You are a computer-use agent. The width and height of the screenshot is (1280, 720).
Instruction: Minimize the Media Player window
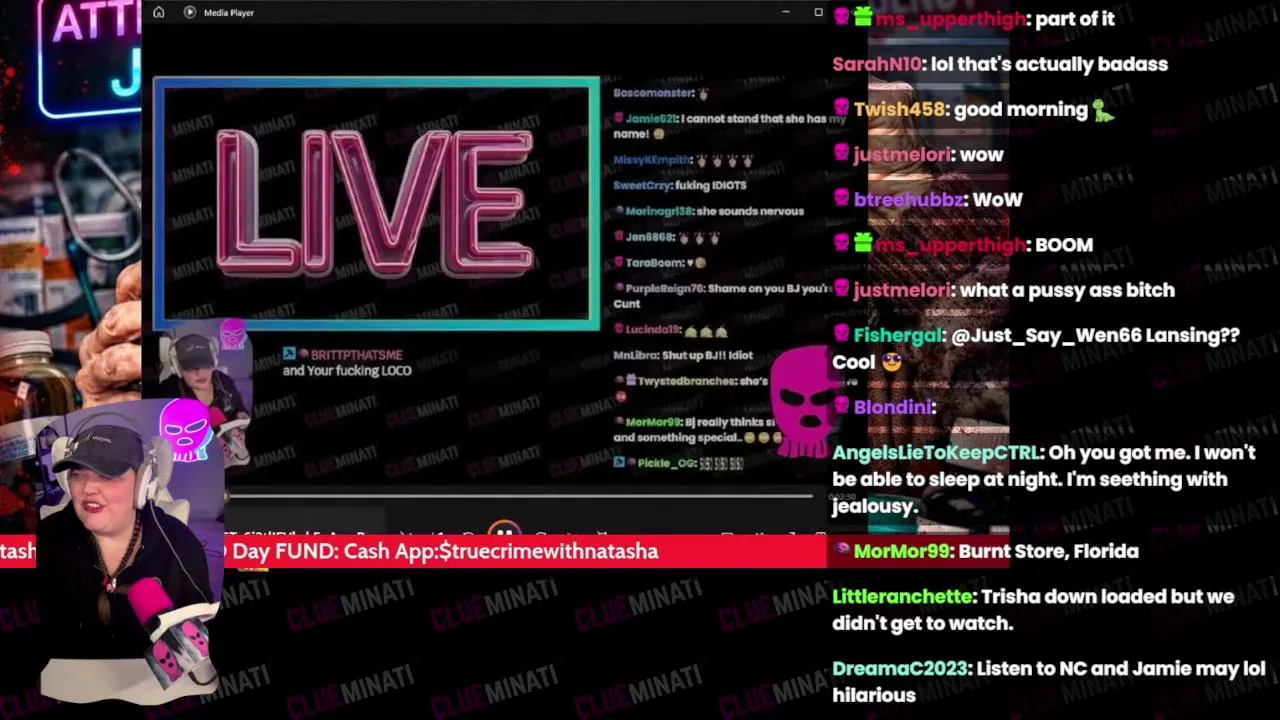tap(786, 12)
